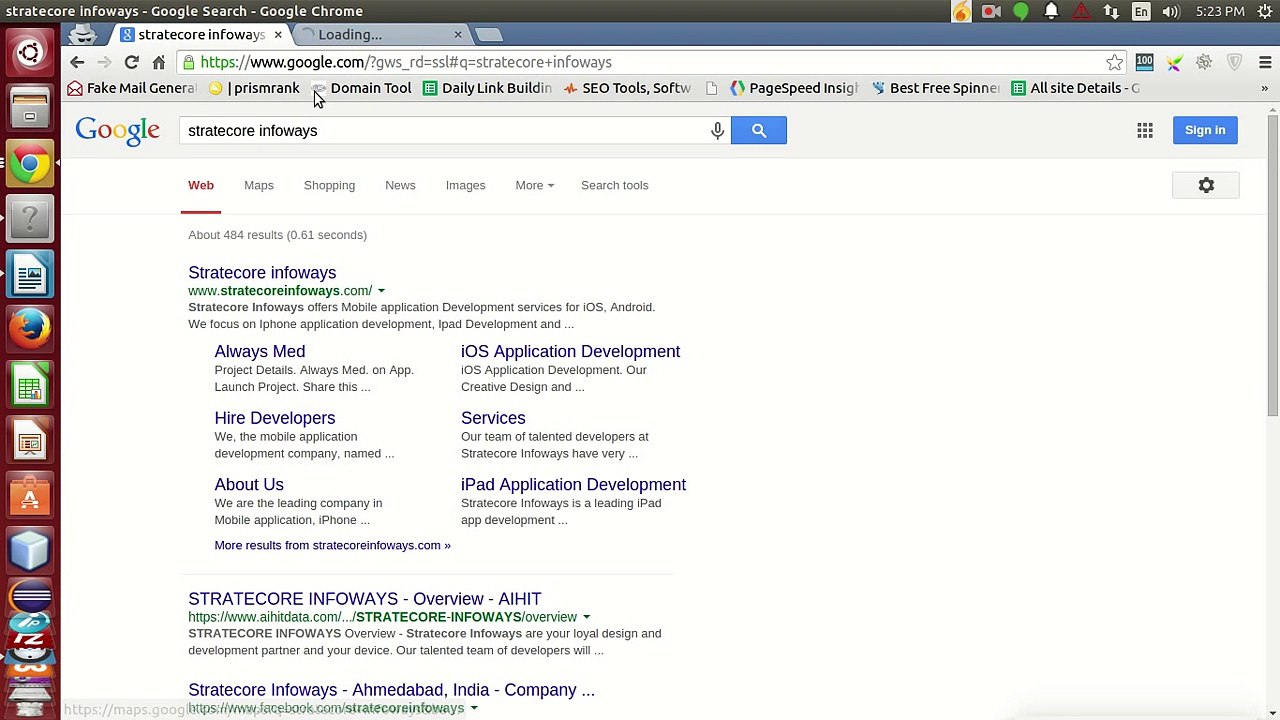
Task: Open the PageSpeed Insights bookmark
Action: 795,88
